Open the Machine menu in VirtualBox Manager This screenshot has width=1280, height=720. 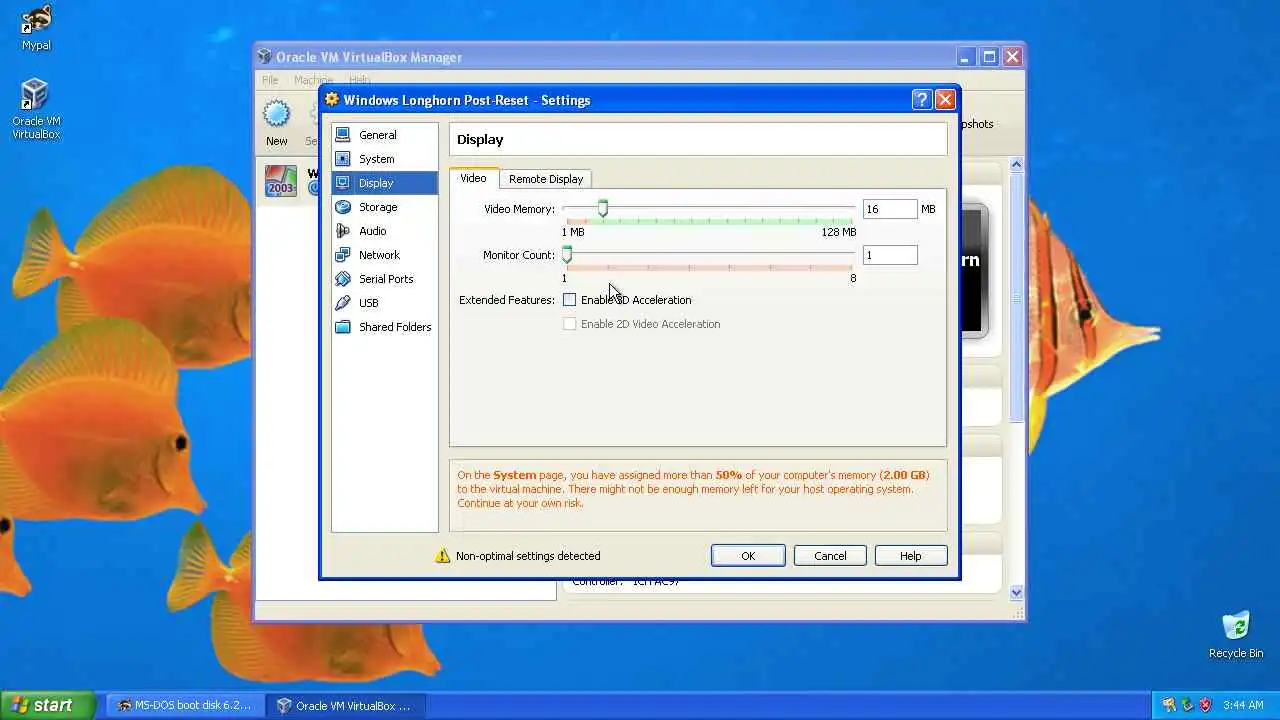(313, 80)
